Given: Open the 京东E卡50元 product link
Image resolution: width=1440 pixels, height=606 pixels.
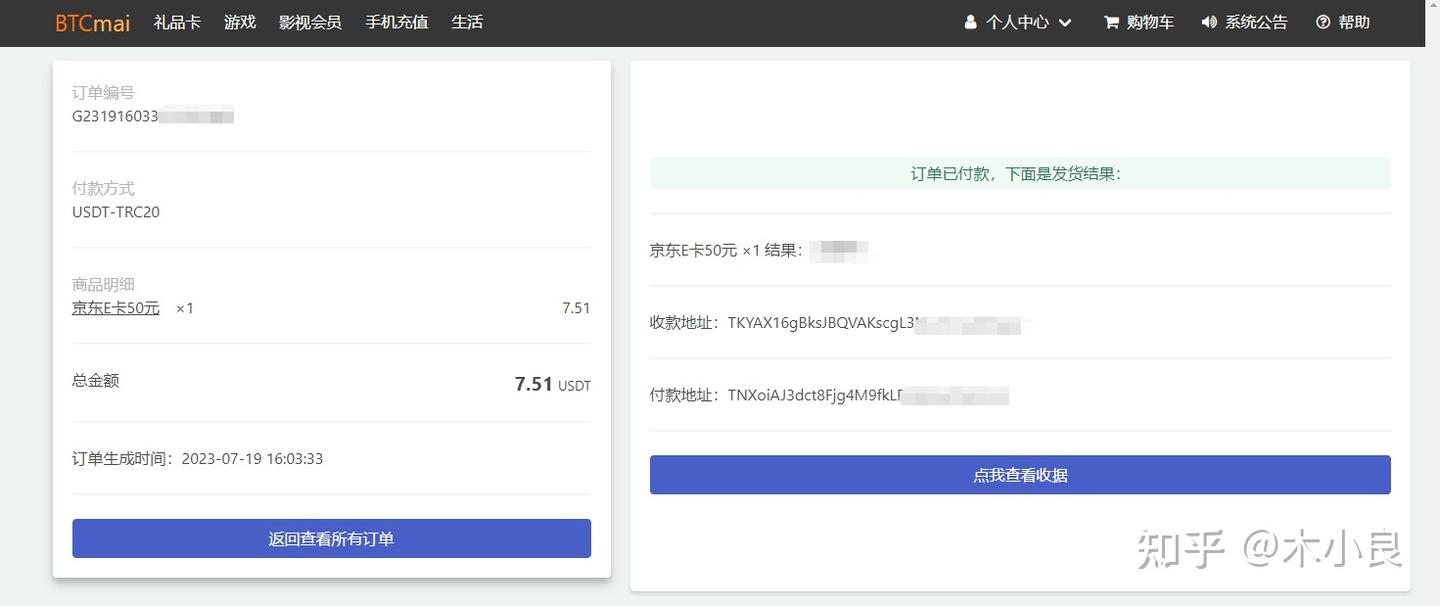Looking at the screenshot, I should (x=114, y=307).
